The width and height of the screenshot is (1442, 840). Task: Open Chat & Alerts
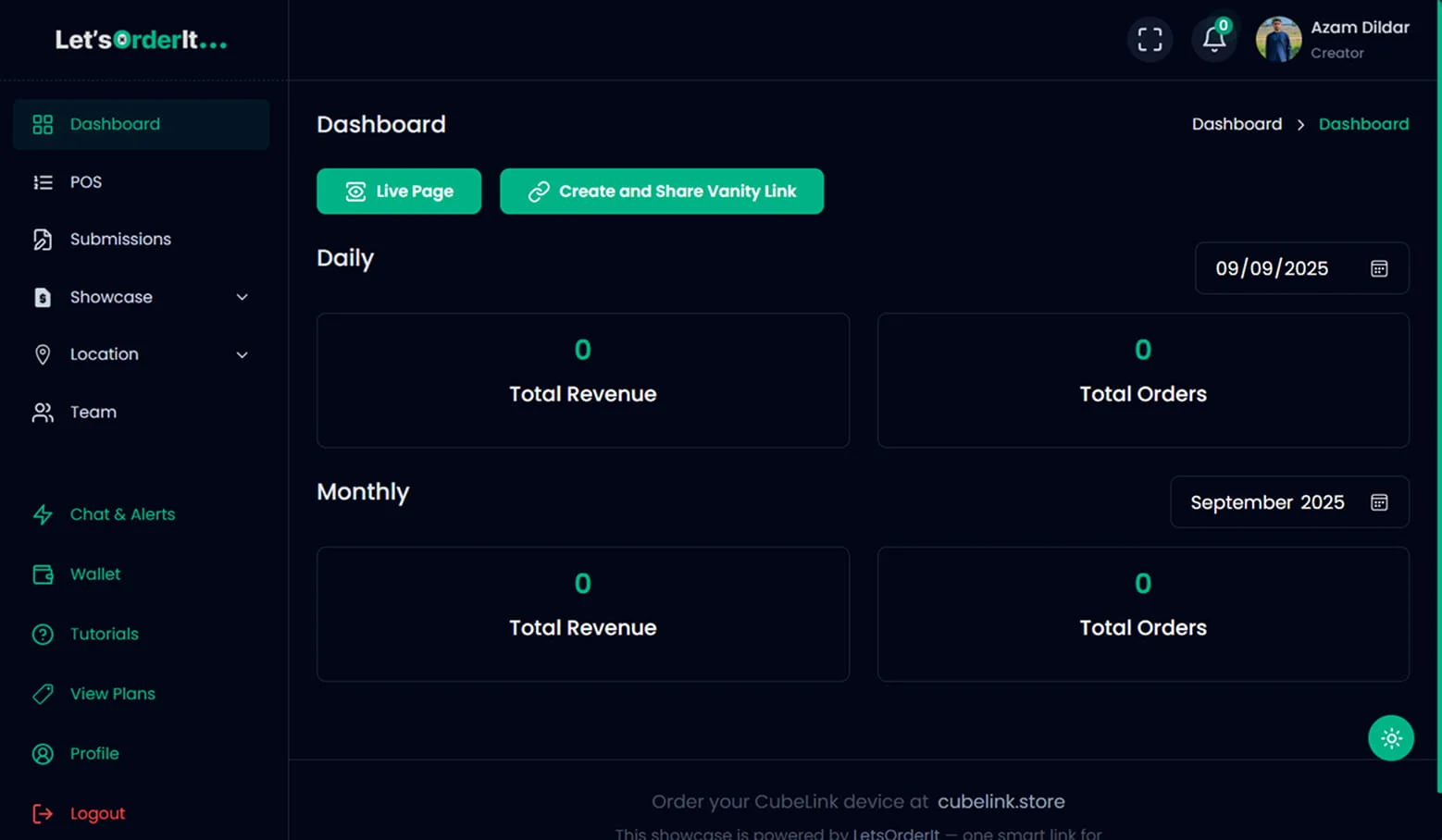(122, 514)
